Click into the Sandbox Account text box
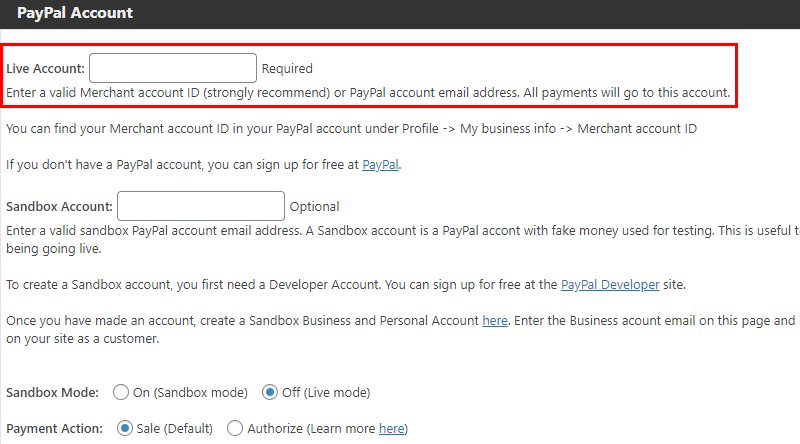This screenshot has height=444, width=800. click(x=201, y=206)
